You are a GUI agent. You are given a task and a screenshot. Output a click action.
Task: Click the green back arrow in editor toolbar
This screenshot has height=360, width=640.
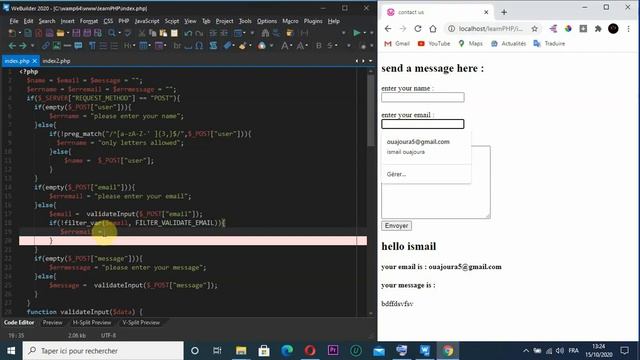tap(12, 46)
